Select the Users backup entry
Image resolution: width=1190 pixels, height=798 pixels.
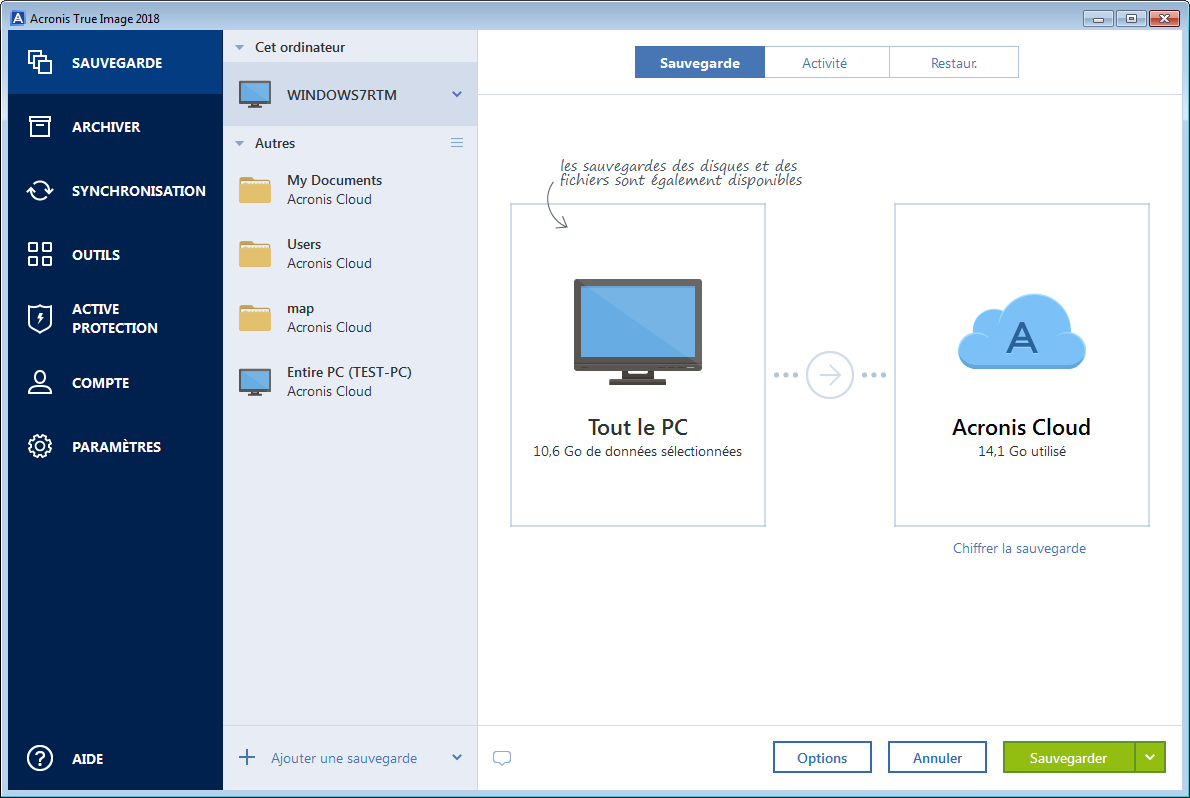pos(350,254)
